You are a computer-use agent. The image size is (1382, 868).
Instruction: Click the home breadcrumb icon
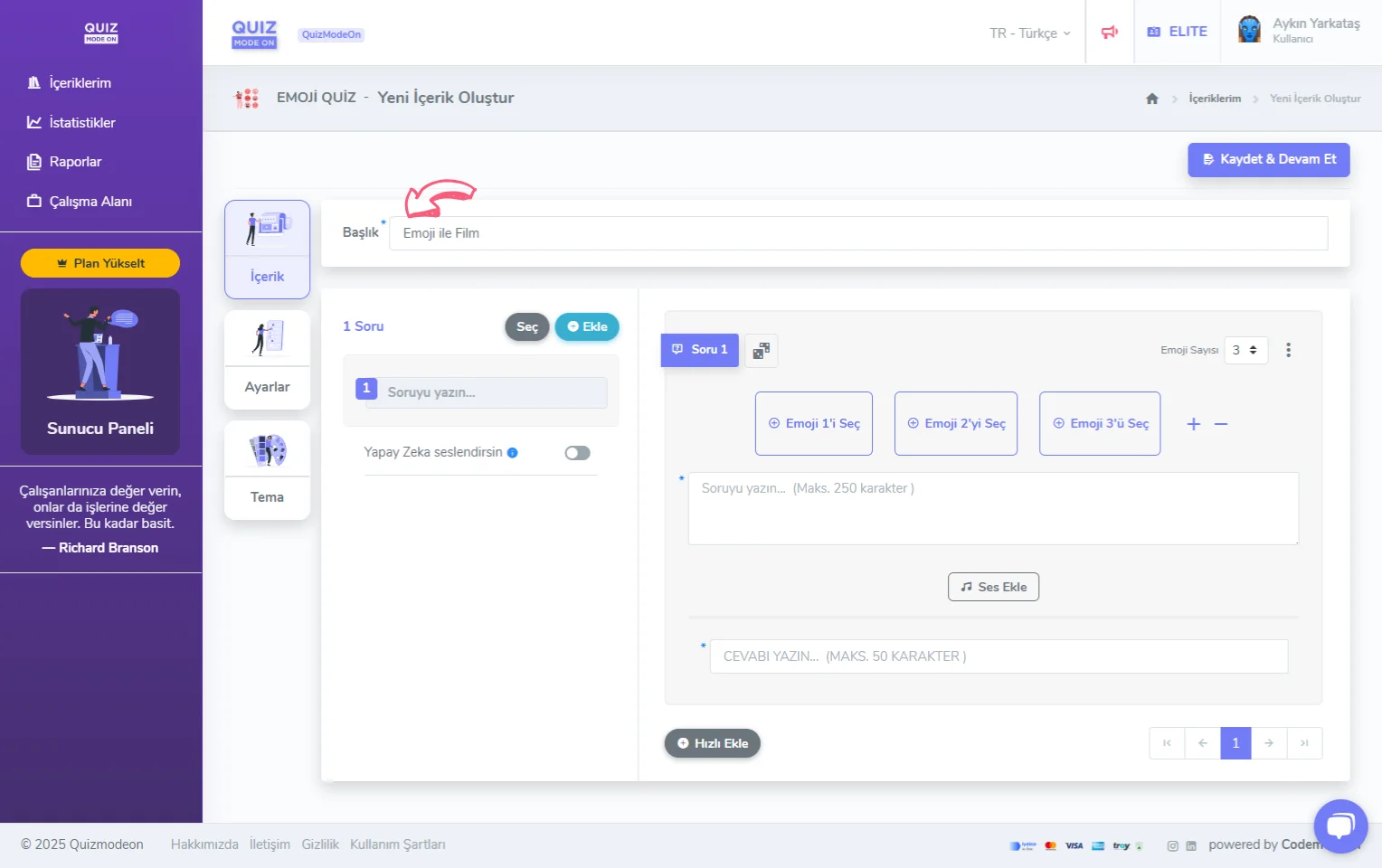tap(1151, 99)
